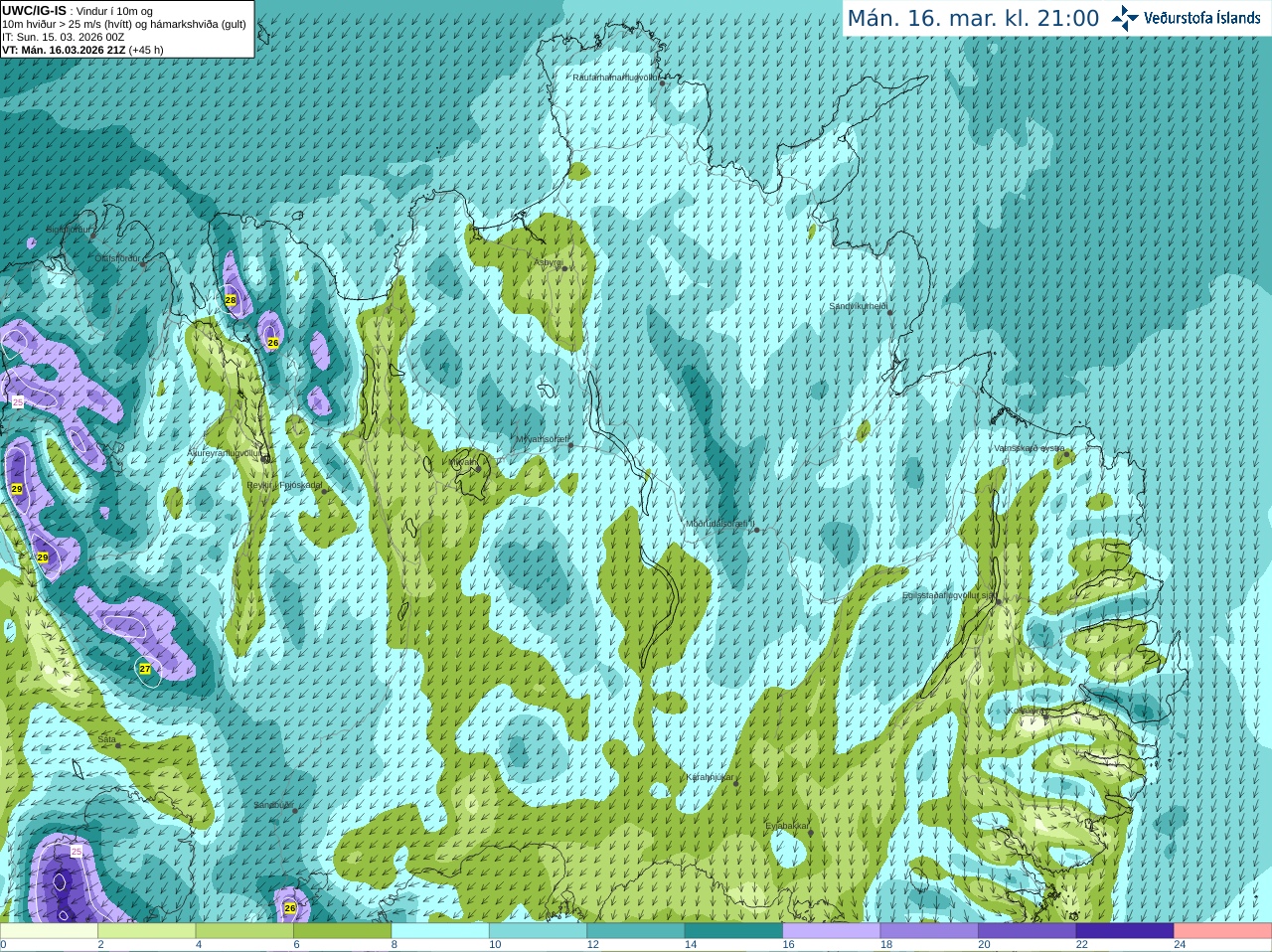1272x952 pixels.
Task: Click the Raufarhafnarflugvöllur station label
Action: pos(616,77)
